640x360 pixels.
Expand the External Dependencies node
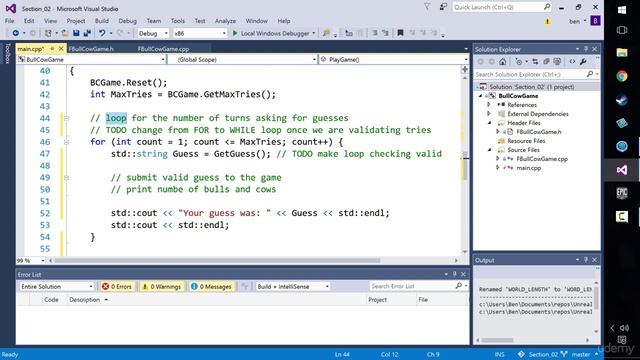[x=489, y=113]
